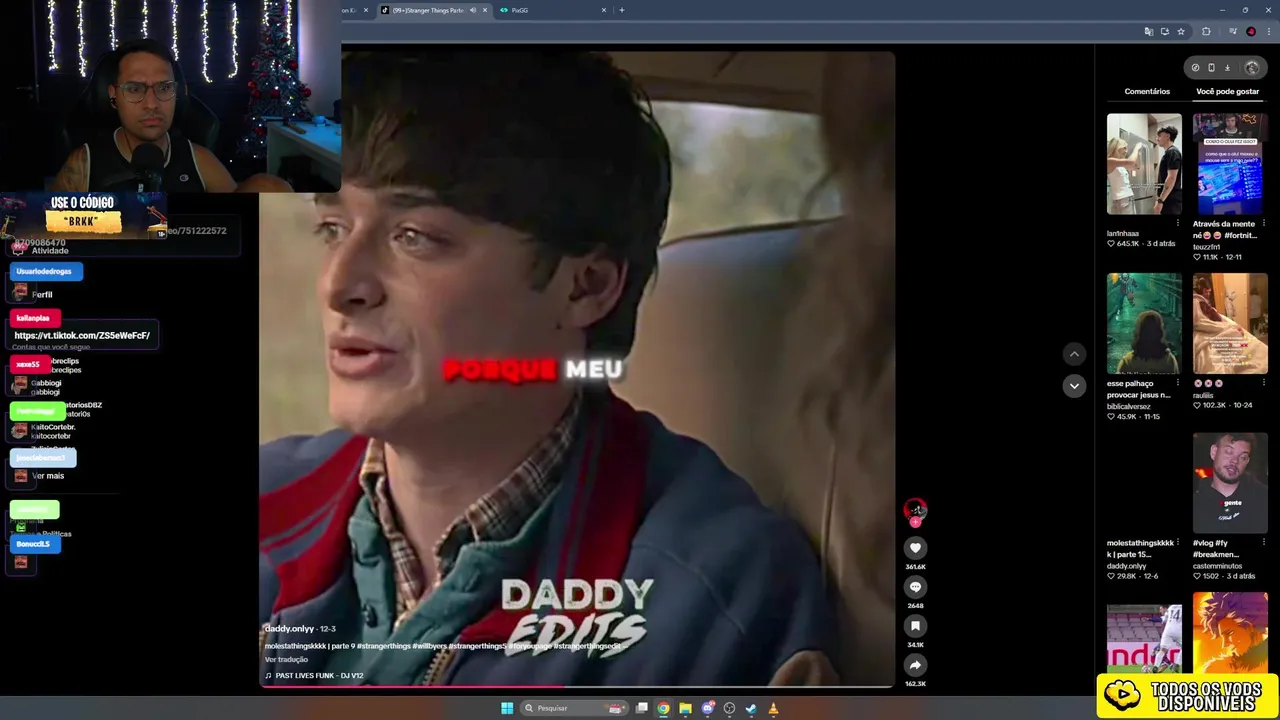The width and height of the screenshot is (1280, 720).
Task: Click 'castemminutos' username text
Action: coord(1217,566)
